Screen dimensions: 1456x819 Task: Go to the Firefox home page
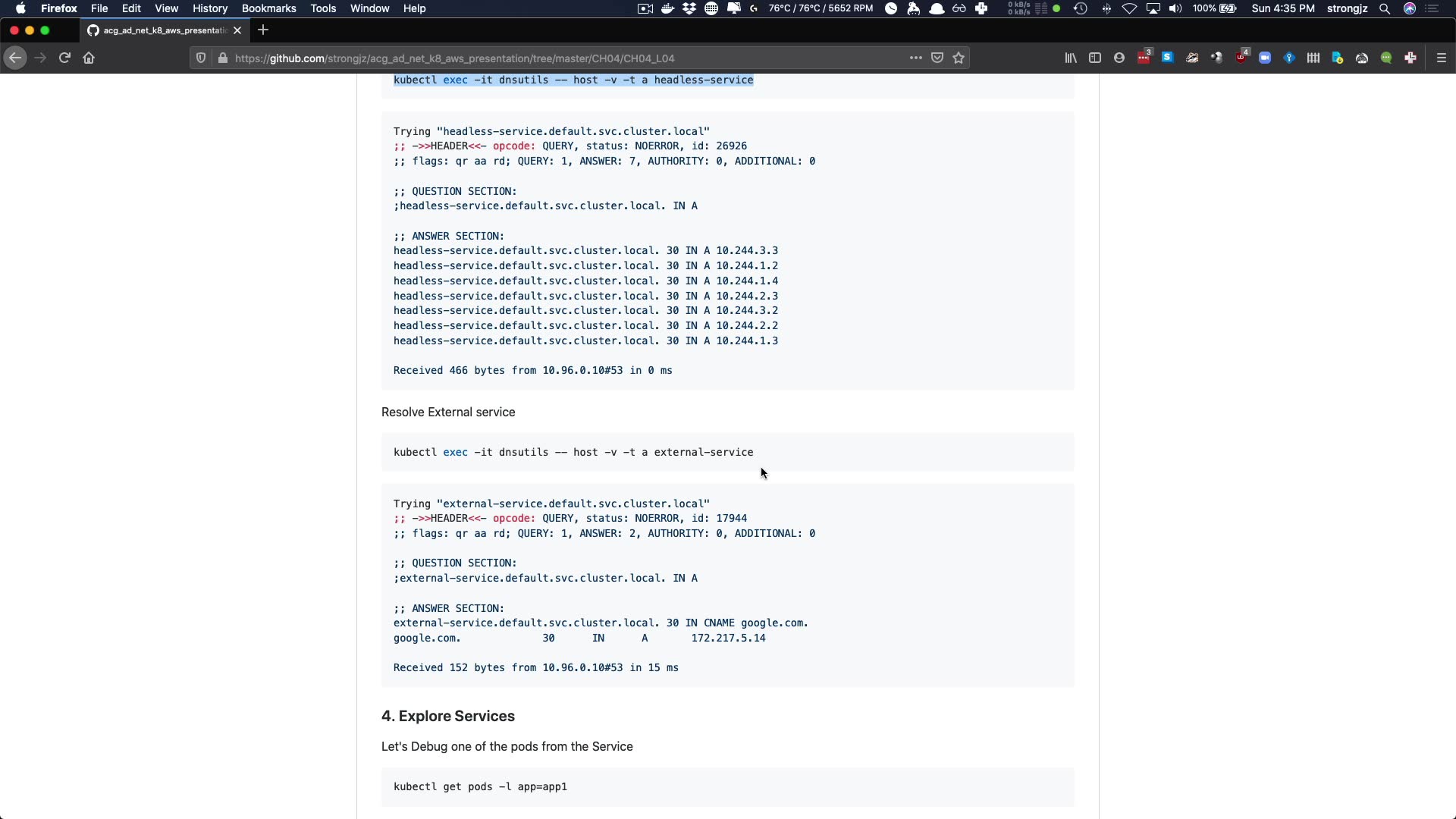pos(89,58)
